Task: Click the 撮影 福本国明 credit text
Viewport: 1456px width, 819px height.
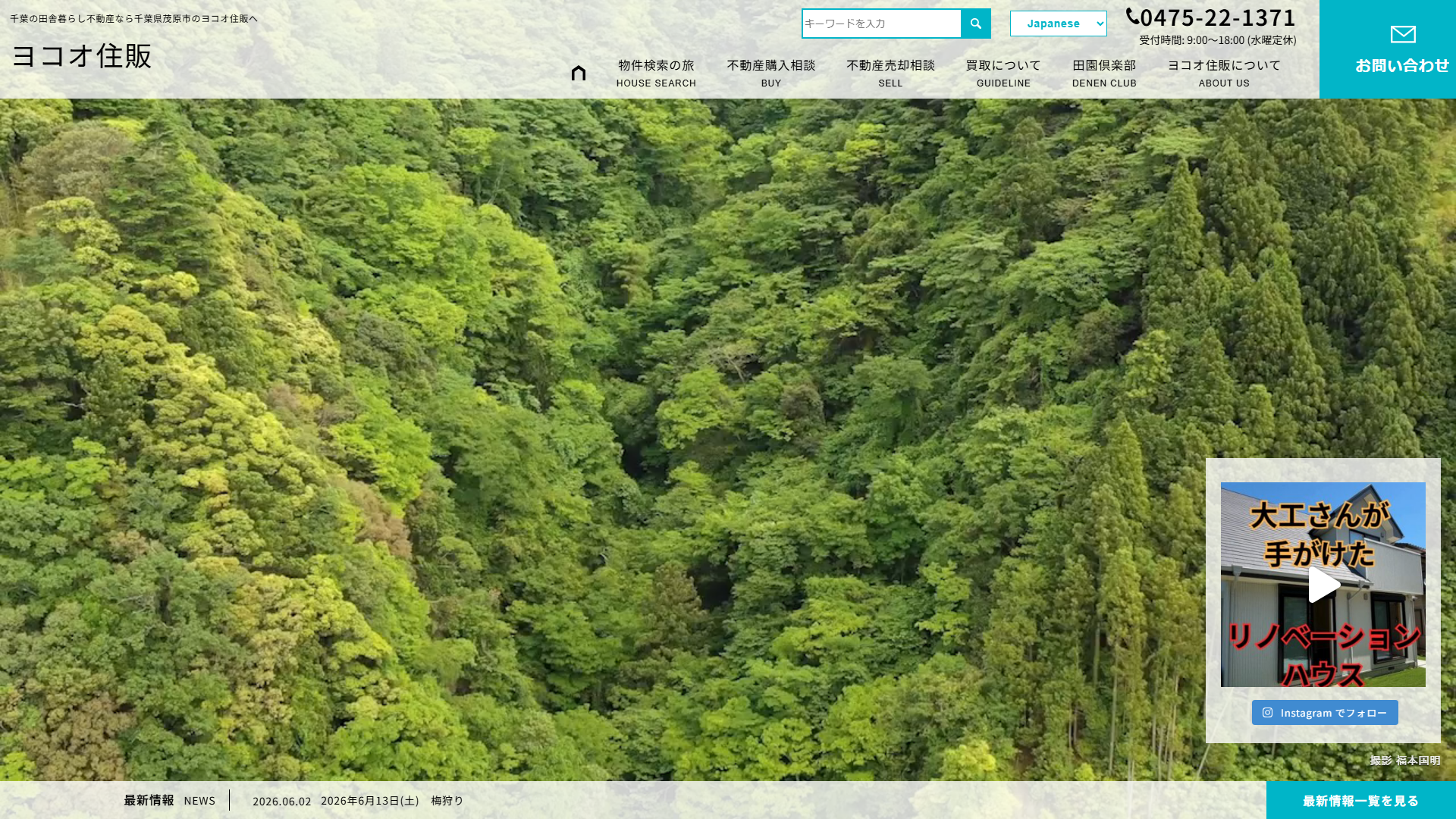Action: click(1405, 761)
